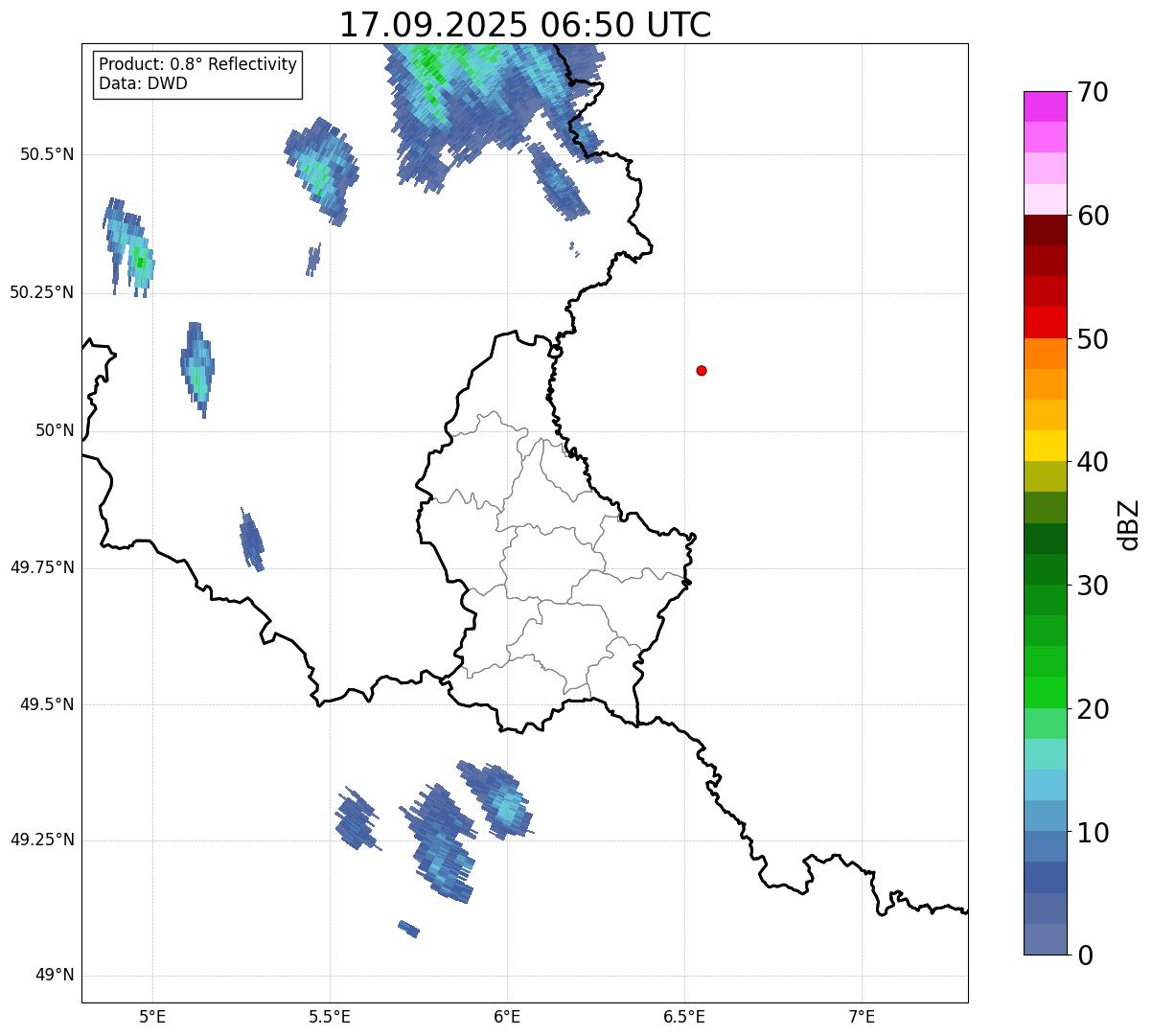1152x1036 pixels.
Task: Click the bright green colorbar swatch above 20
Action: click(x=1046, y=693)
